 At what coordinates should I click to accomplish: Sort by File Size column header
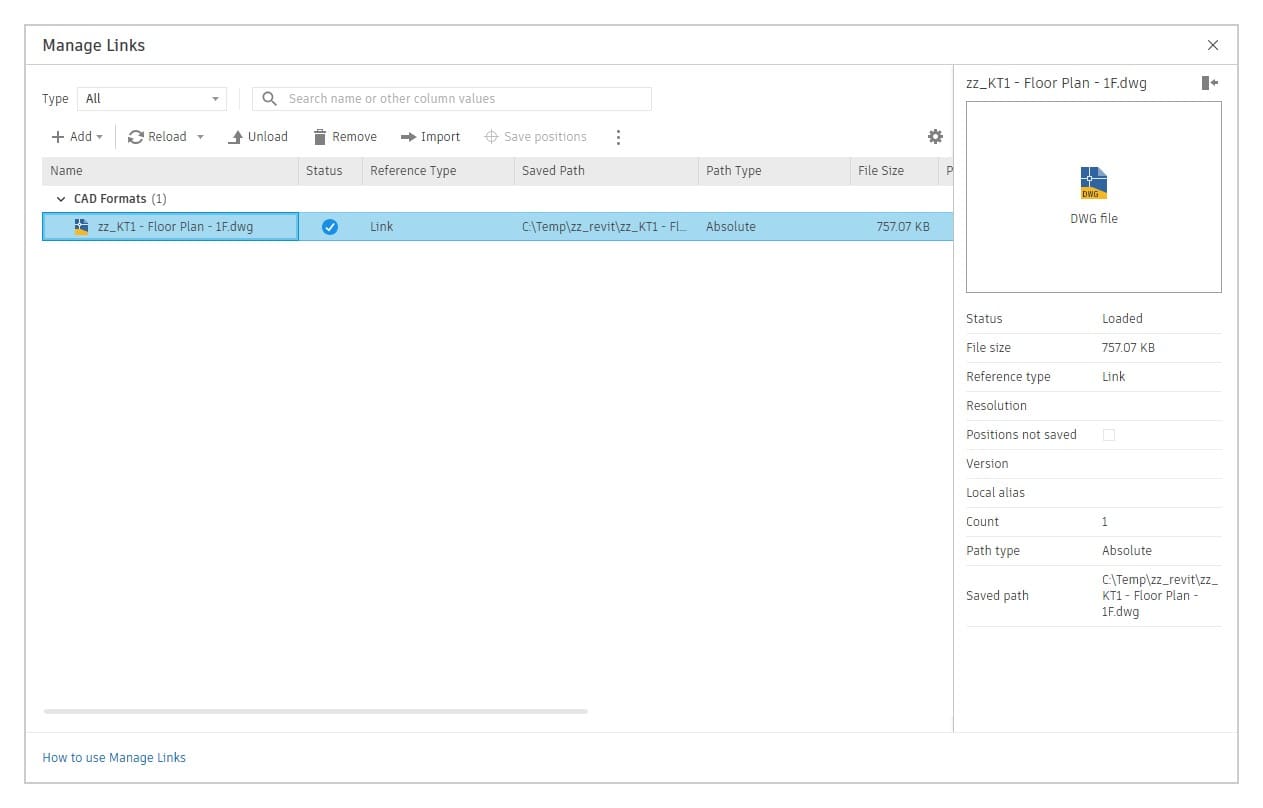[x=894, y=171]
